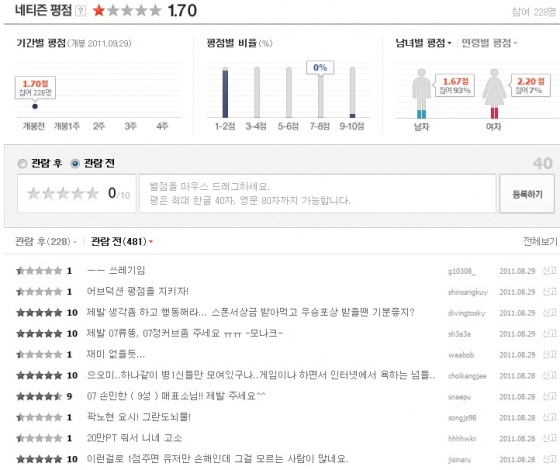Click the star rating widget showing 0/10

[63, 194]
